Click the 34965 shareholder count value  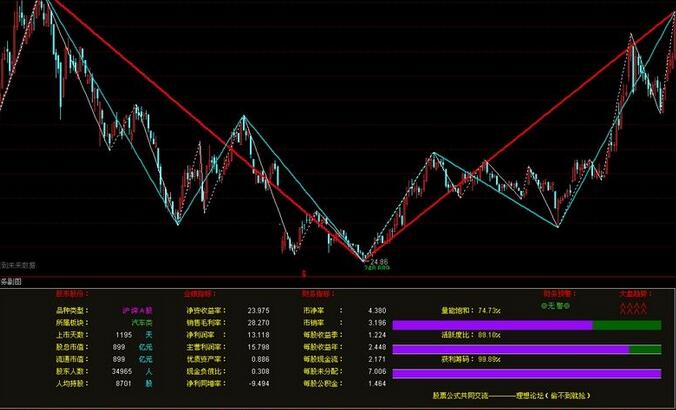tap(122, 371)
